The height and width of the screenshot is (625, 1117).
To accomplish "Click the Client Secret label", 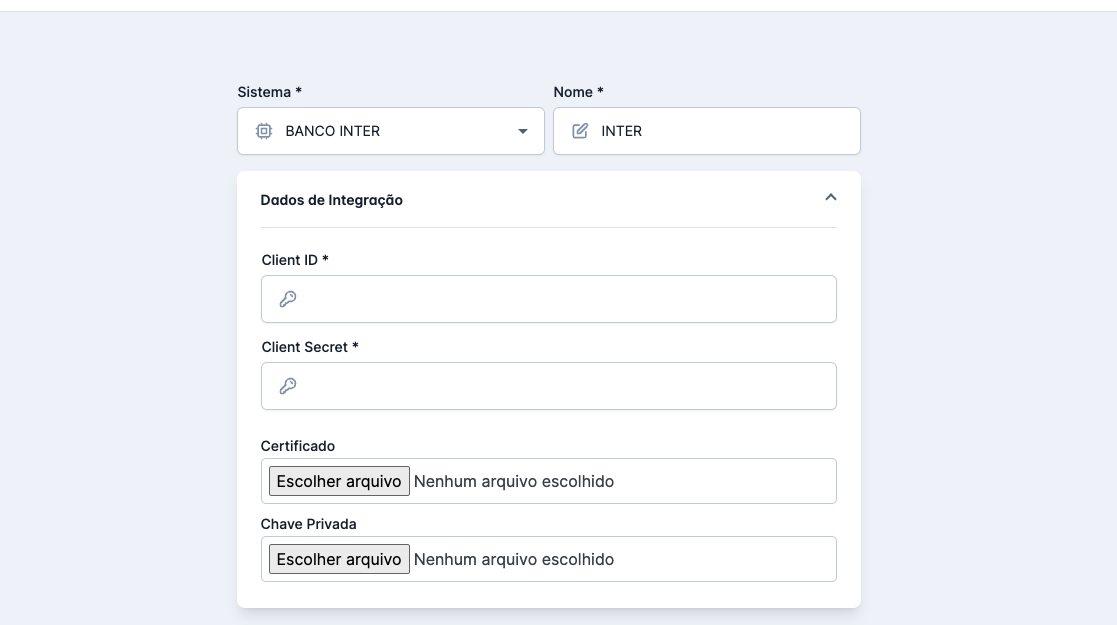I will click(x=310, y=347).
